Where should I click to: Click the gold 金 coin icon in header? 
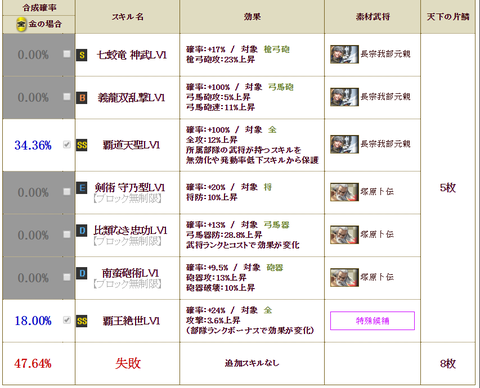(21, 24)
